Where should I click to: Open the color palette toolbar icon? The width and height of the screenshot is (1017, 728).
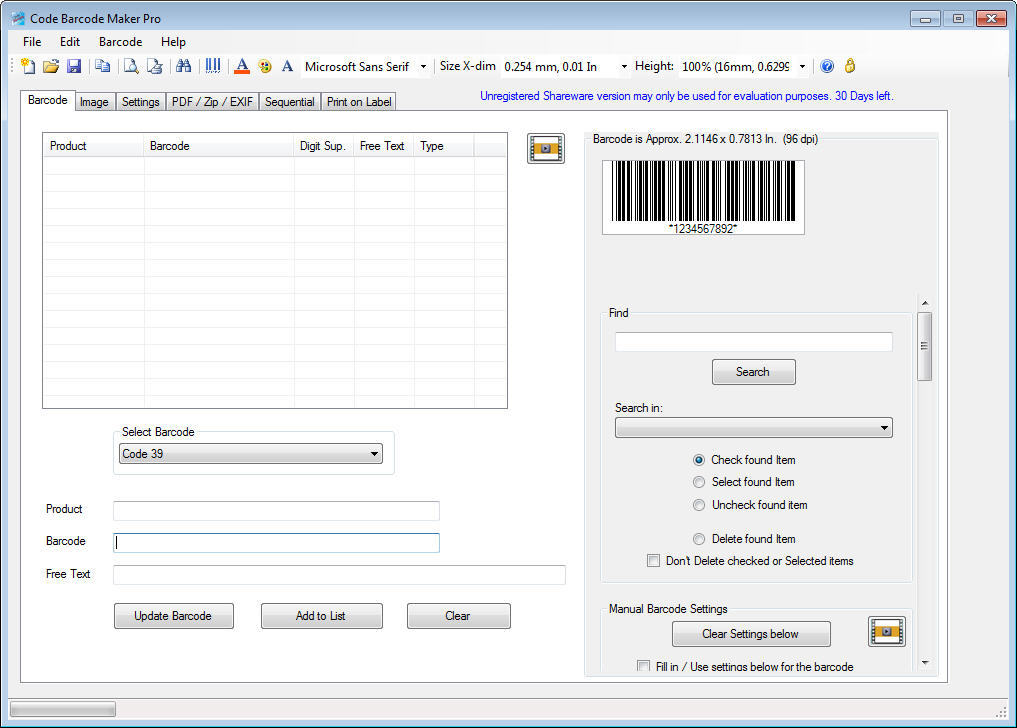pos(264,66)
